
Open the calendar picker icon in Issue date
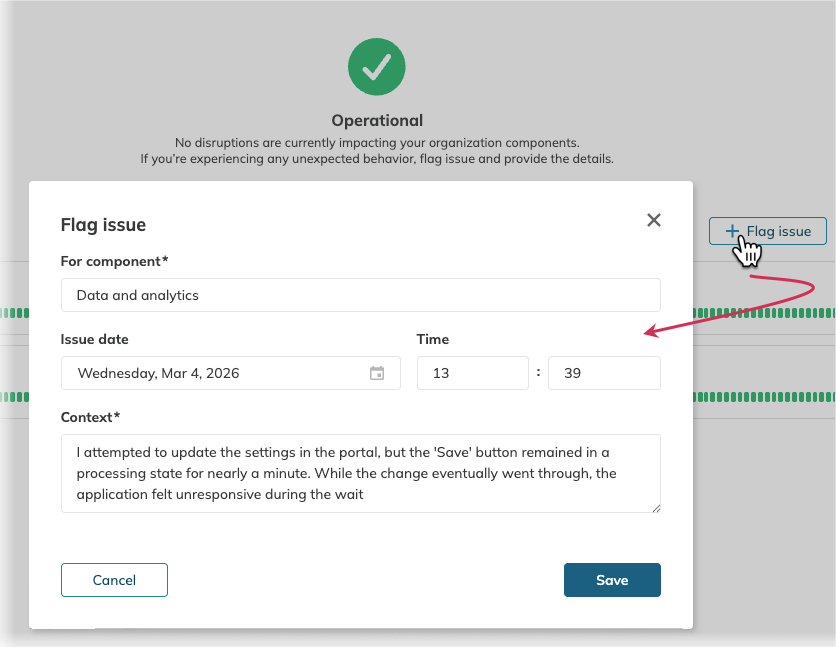click(377, 374)
